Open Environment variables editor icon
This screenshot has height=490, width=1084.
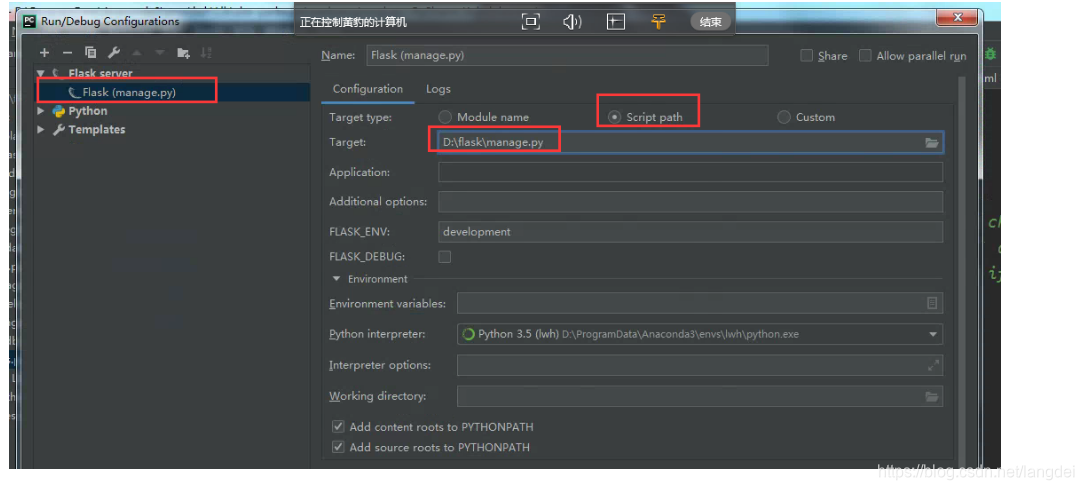[x=932, y=303]
